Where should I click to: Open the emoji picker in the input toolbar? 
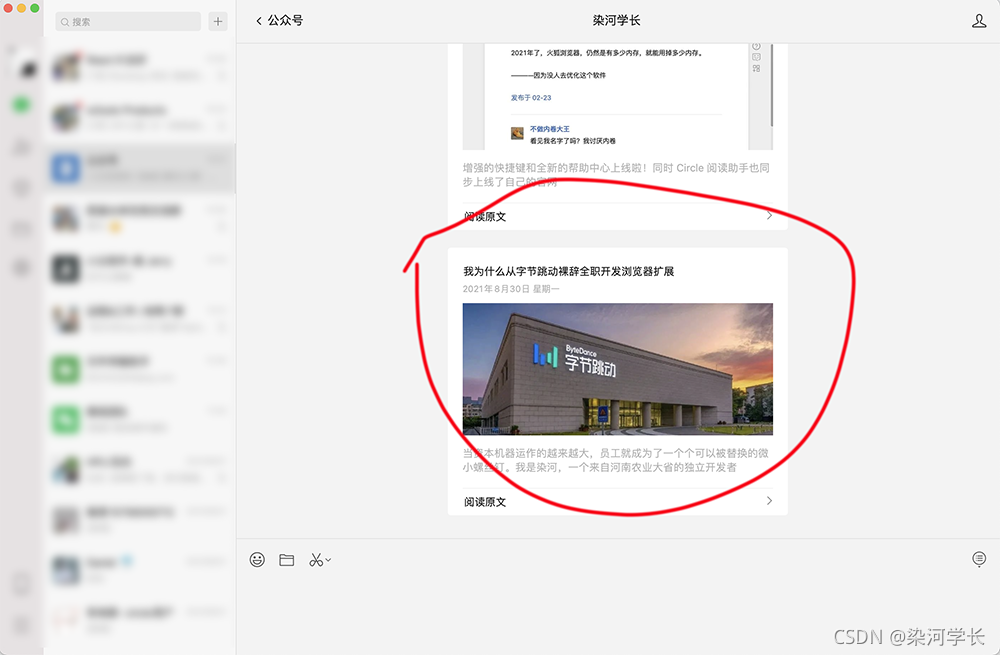257,560
